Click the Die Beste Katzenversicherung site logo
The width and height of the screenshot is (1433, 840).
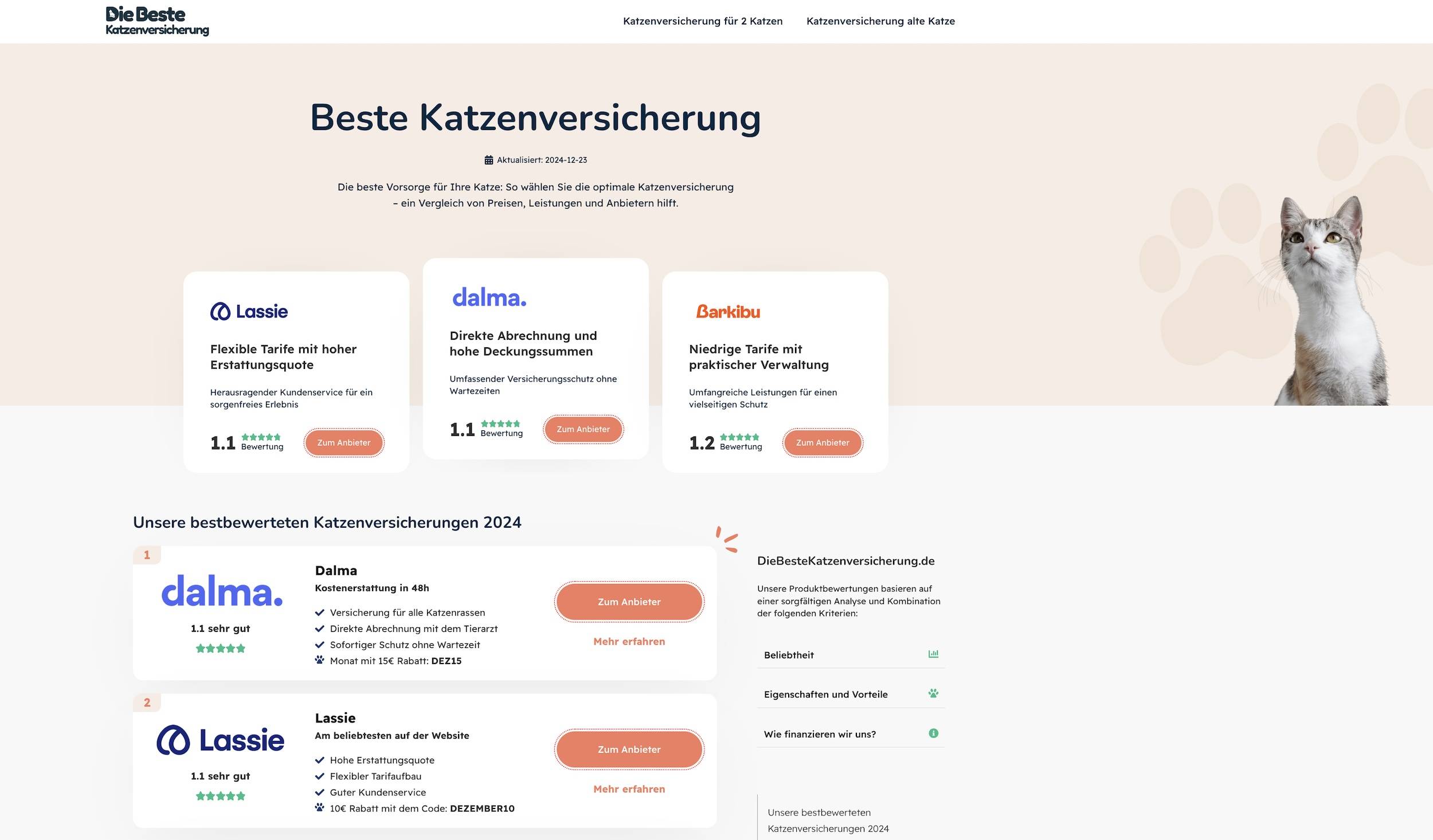coord(157,21)
